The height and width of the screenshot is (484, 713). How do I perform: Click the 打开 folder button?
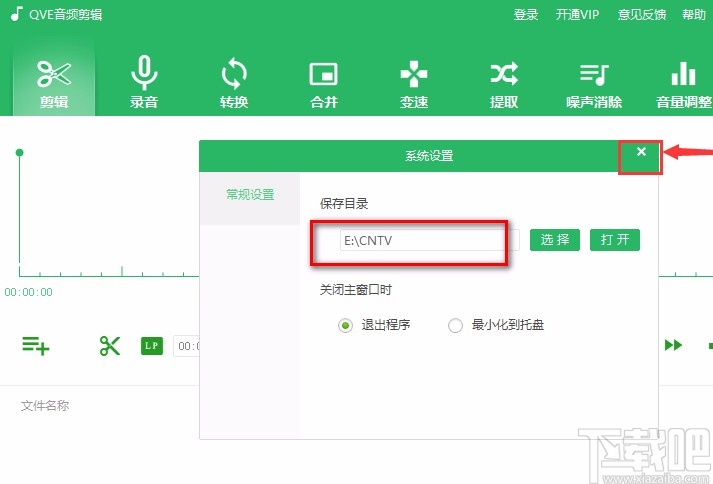pyautogui.click(x=615, y=240)
